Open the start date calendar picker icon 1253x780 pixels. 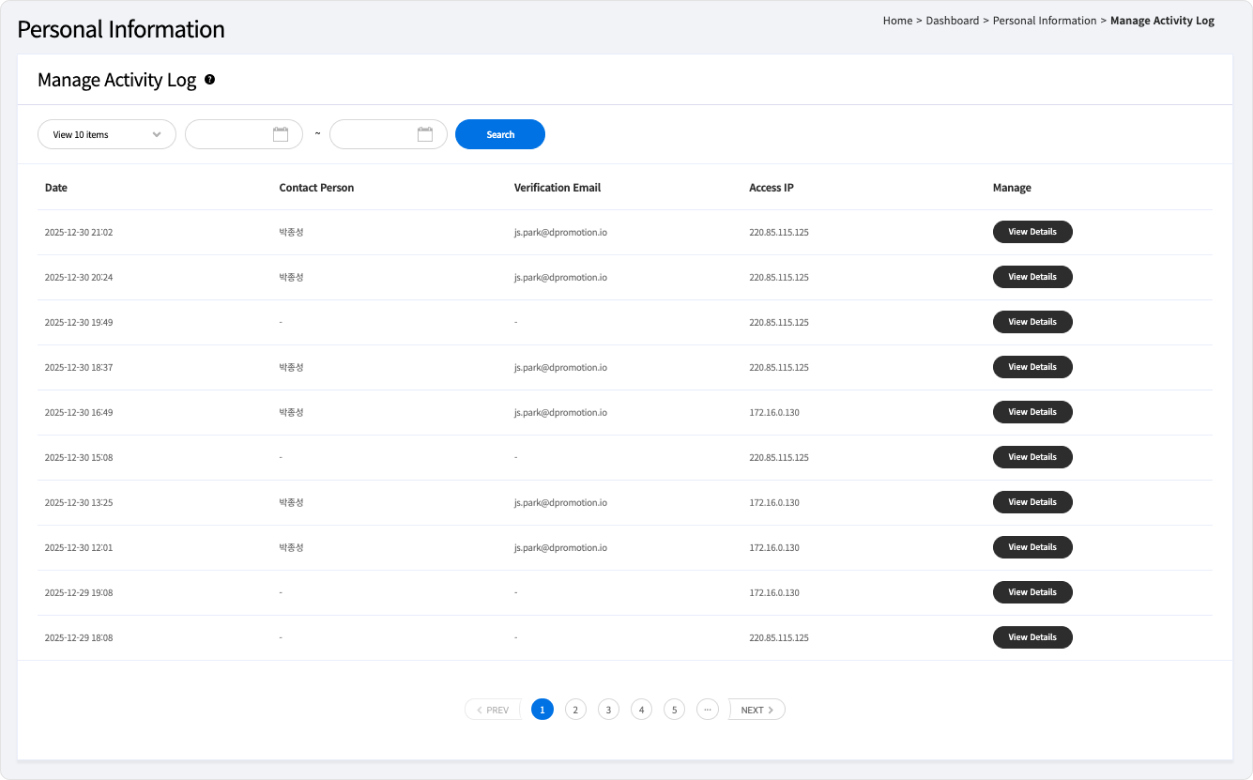point(280,134)
